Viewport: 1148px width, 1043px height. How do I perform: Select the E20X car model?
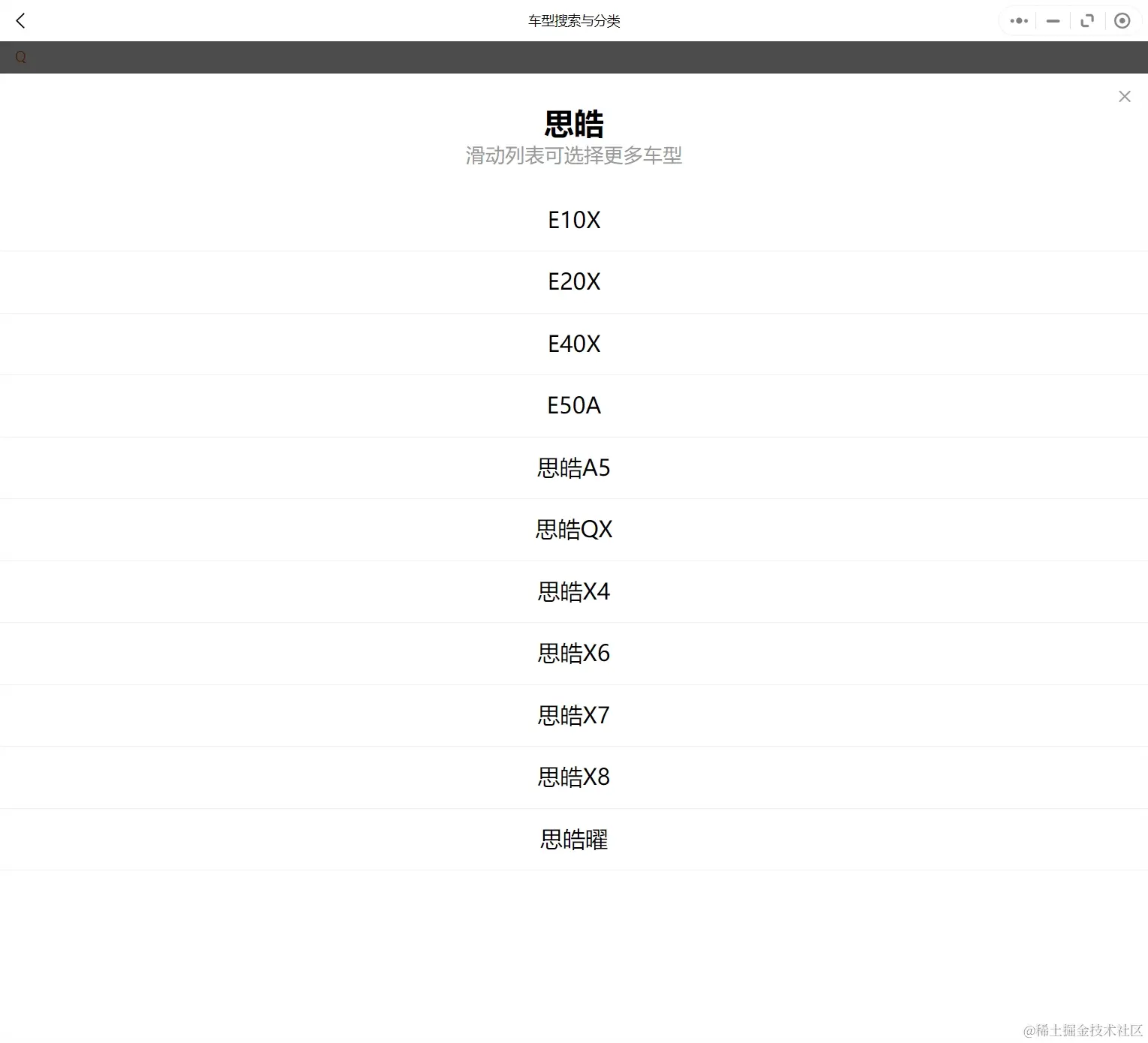click(574, 282)
